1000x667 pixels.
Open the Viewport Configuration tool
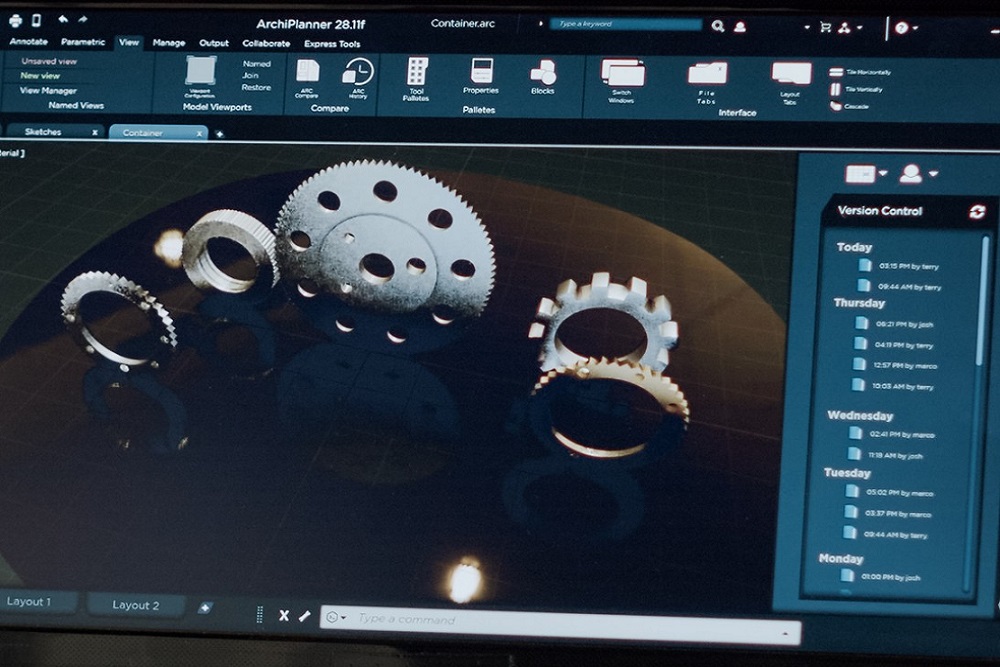coord(200,72)
